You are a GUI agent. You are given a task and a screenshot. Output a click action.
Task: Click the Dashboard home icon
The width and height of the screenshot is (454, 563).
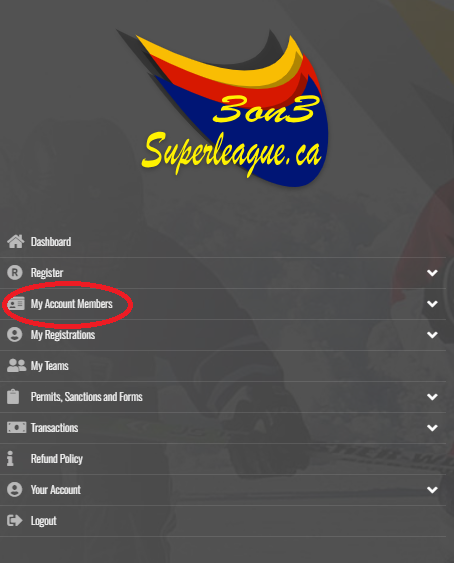point(16,242)
